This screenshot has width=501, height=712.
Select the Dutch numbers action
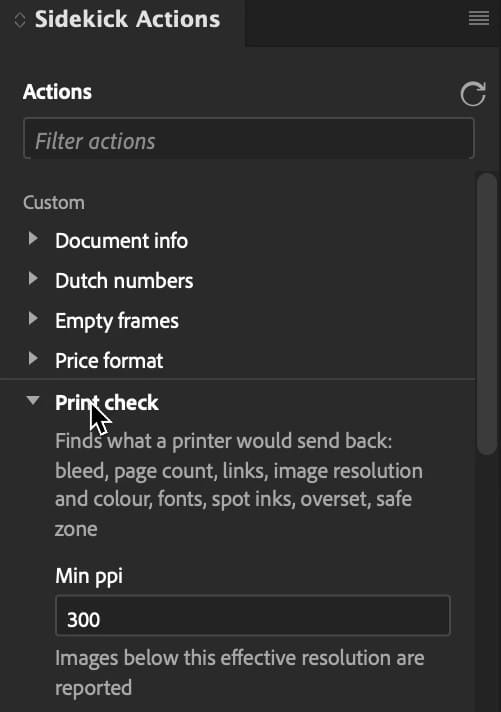[124, 281]
